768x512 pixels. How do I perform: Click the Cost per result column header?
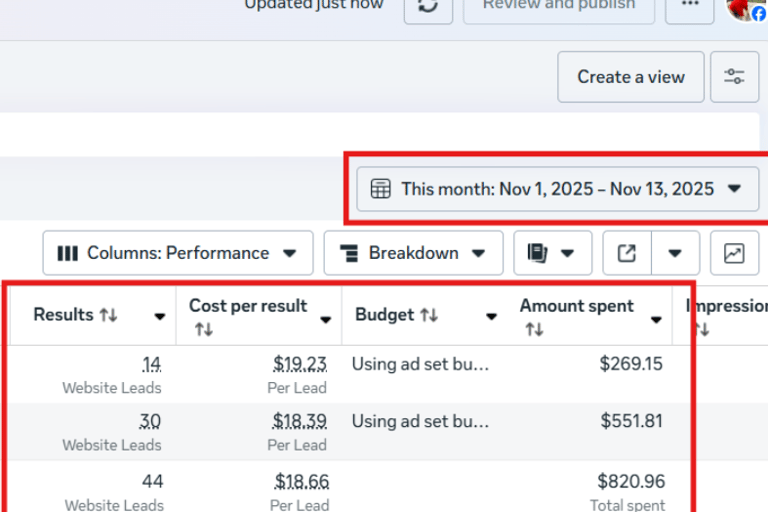pos(248,306)
